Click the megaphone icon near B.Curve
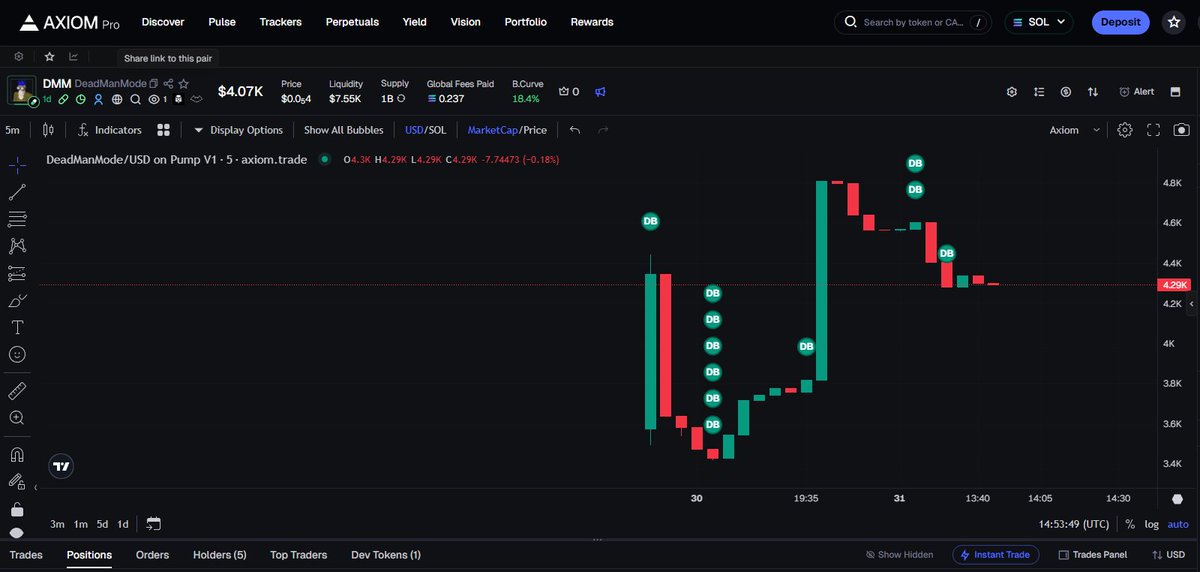 tap(600, 92)
